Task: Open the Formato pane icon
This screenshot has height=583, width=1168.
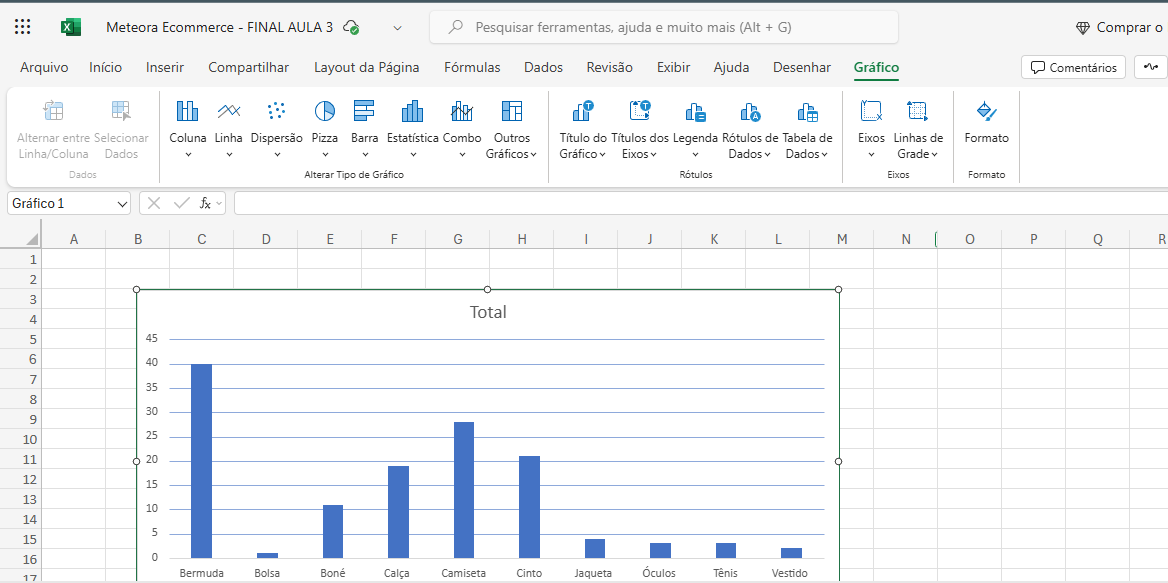Action: 986,111
